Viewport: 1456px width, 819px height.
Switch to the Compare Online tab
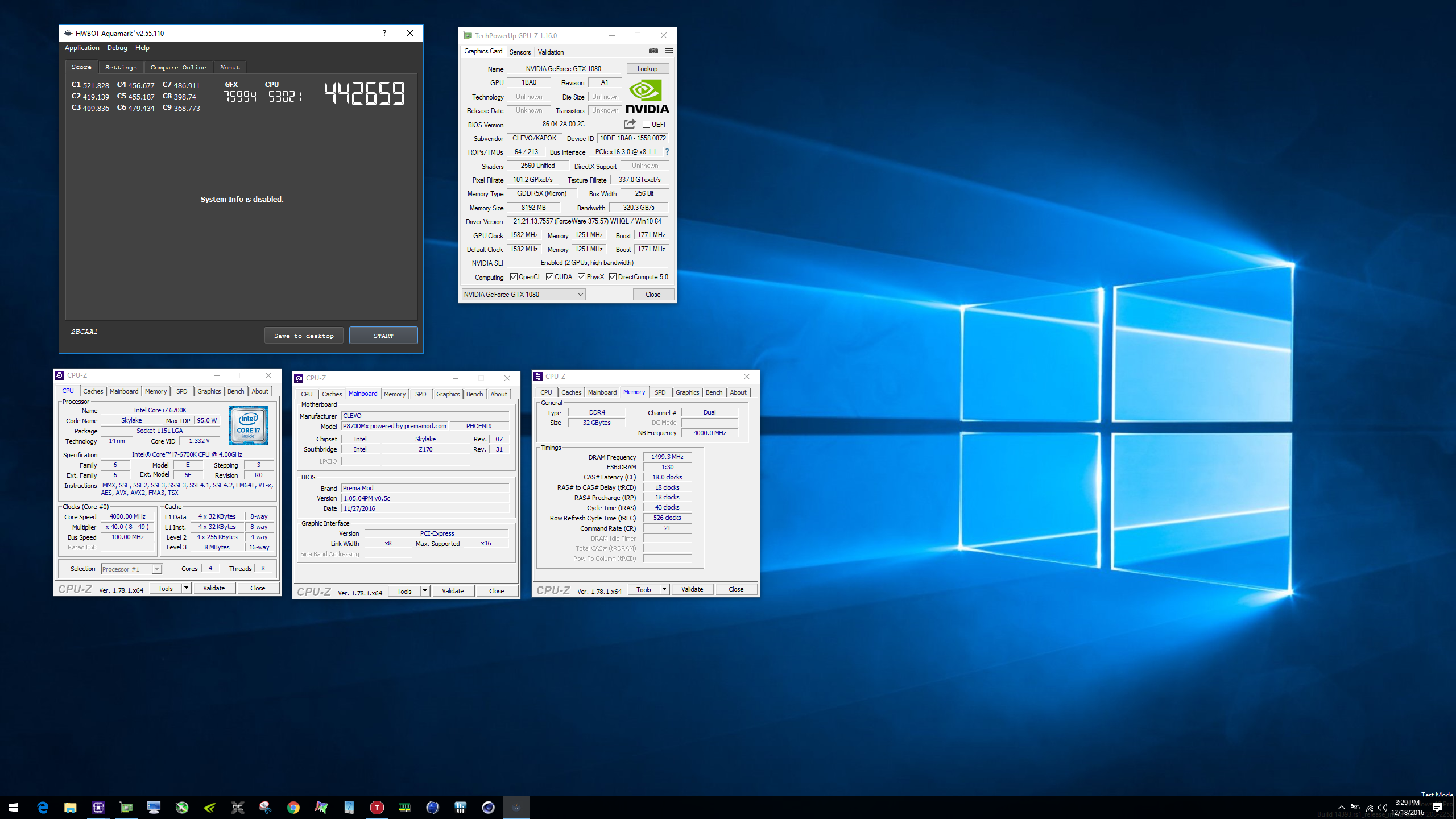coord(178,67)
